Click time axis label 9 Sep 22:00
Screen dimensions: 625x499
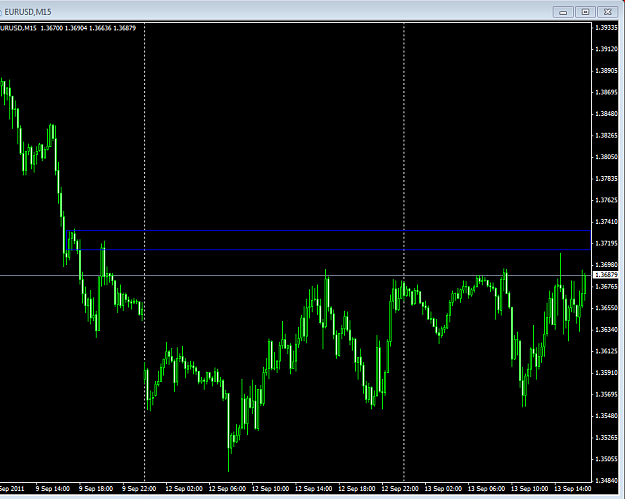pos(139,488)
